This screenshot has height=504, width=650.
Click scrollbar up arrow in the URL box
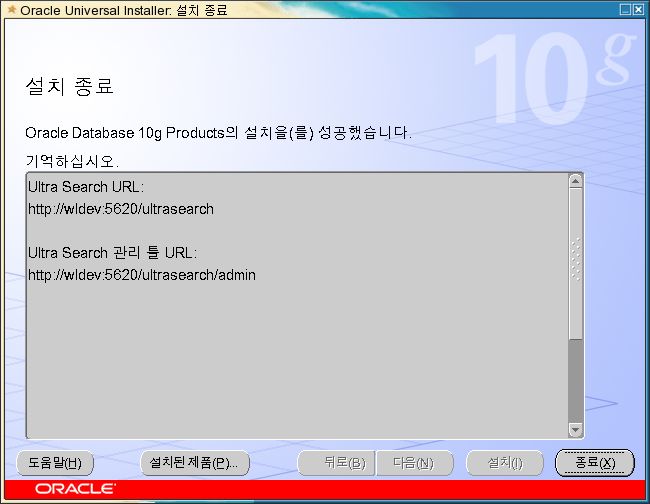[575, 181]
